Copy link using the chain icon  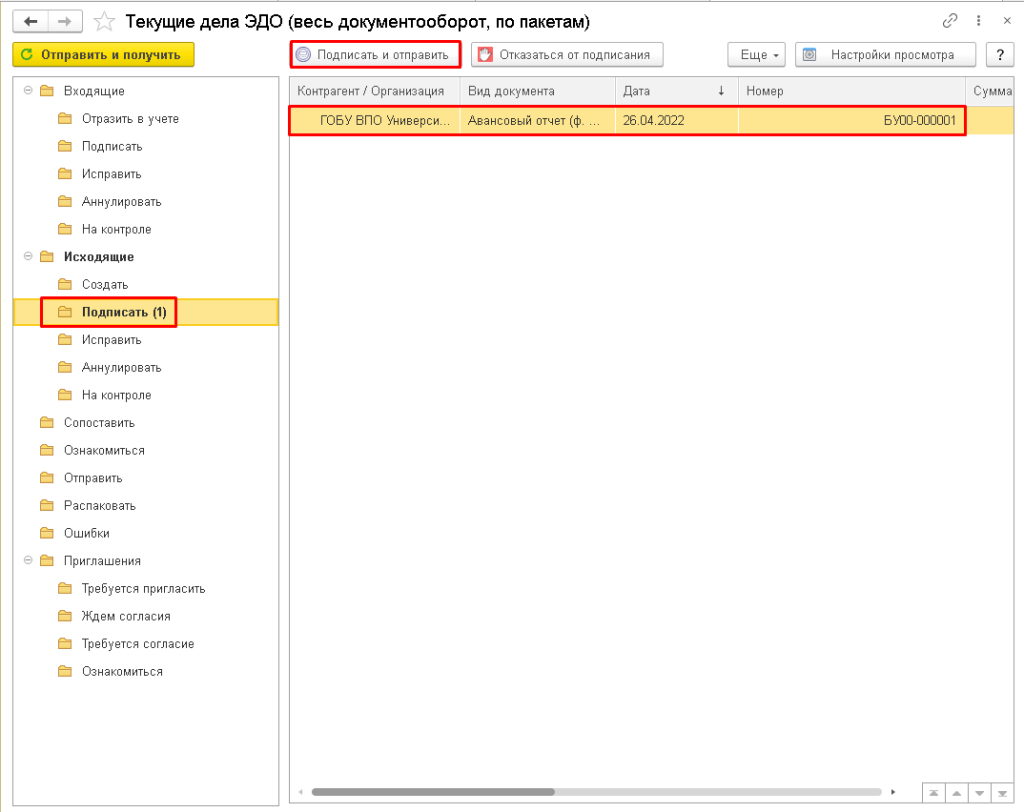point(950,21)
